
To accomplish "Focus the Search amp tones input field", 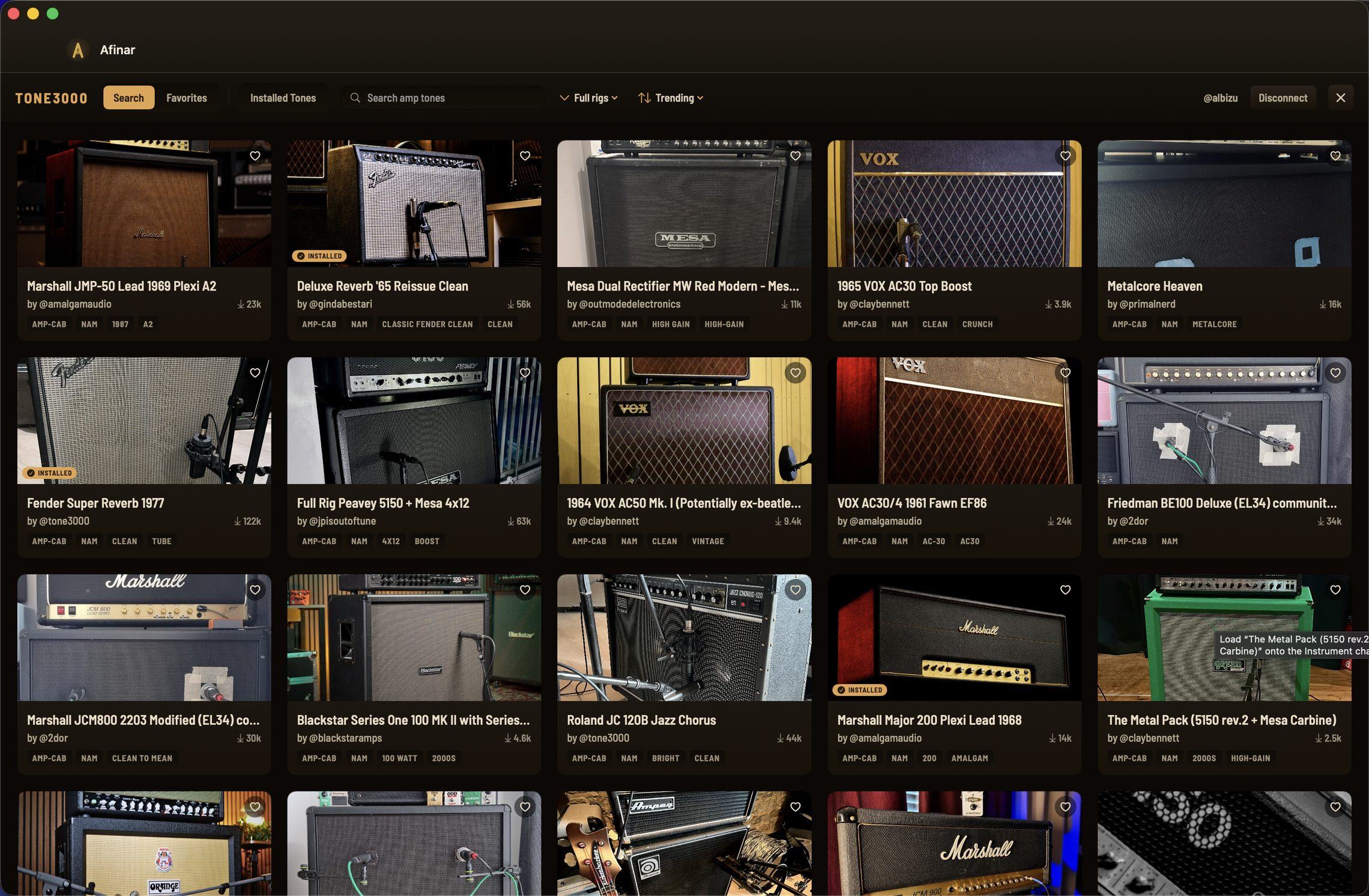I will pos(443,97).
